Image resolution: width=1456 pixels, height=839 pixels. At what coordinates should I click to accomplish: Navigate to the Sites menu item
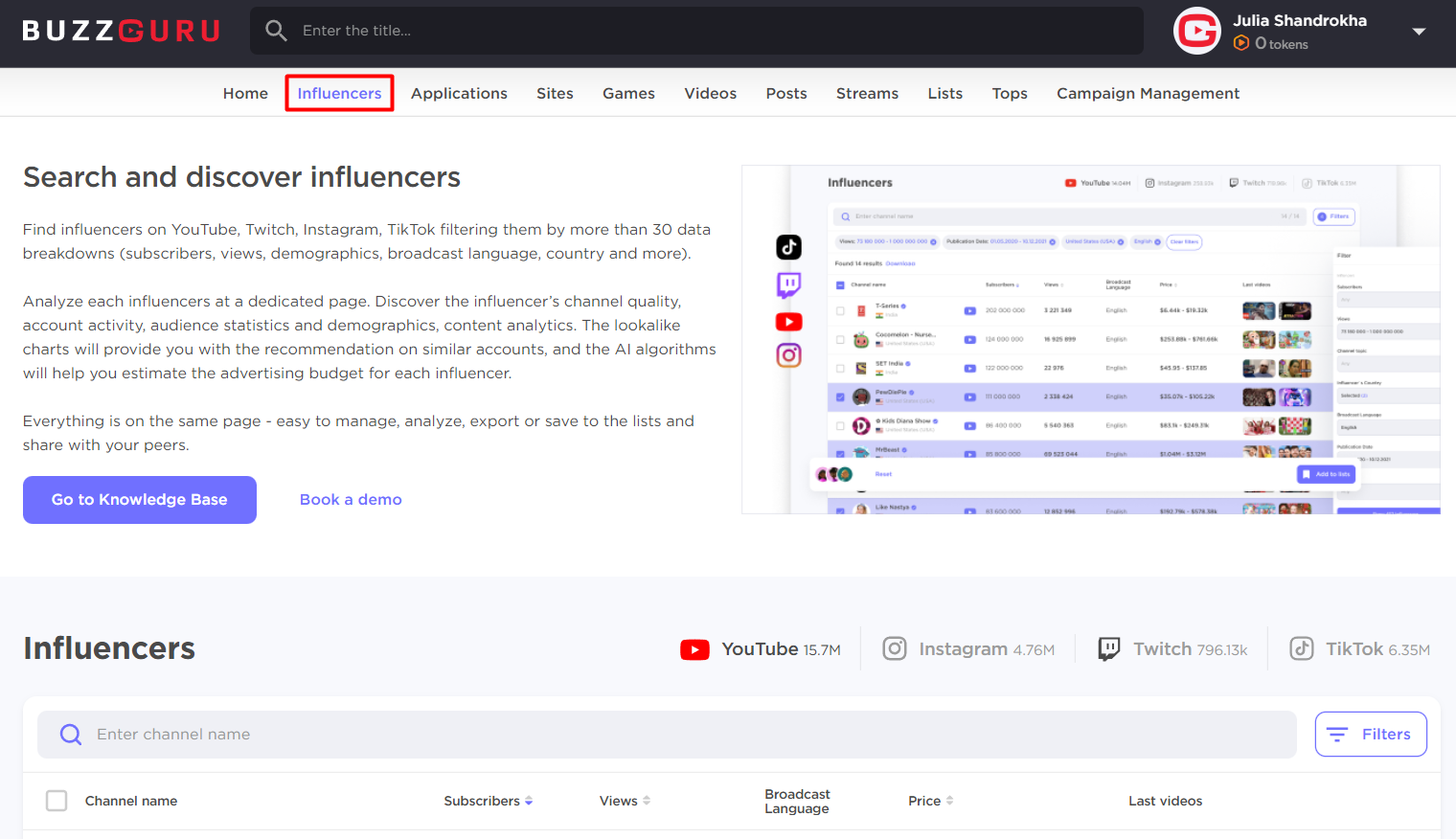(555, 93)
